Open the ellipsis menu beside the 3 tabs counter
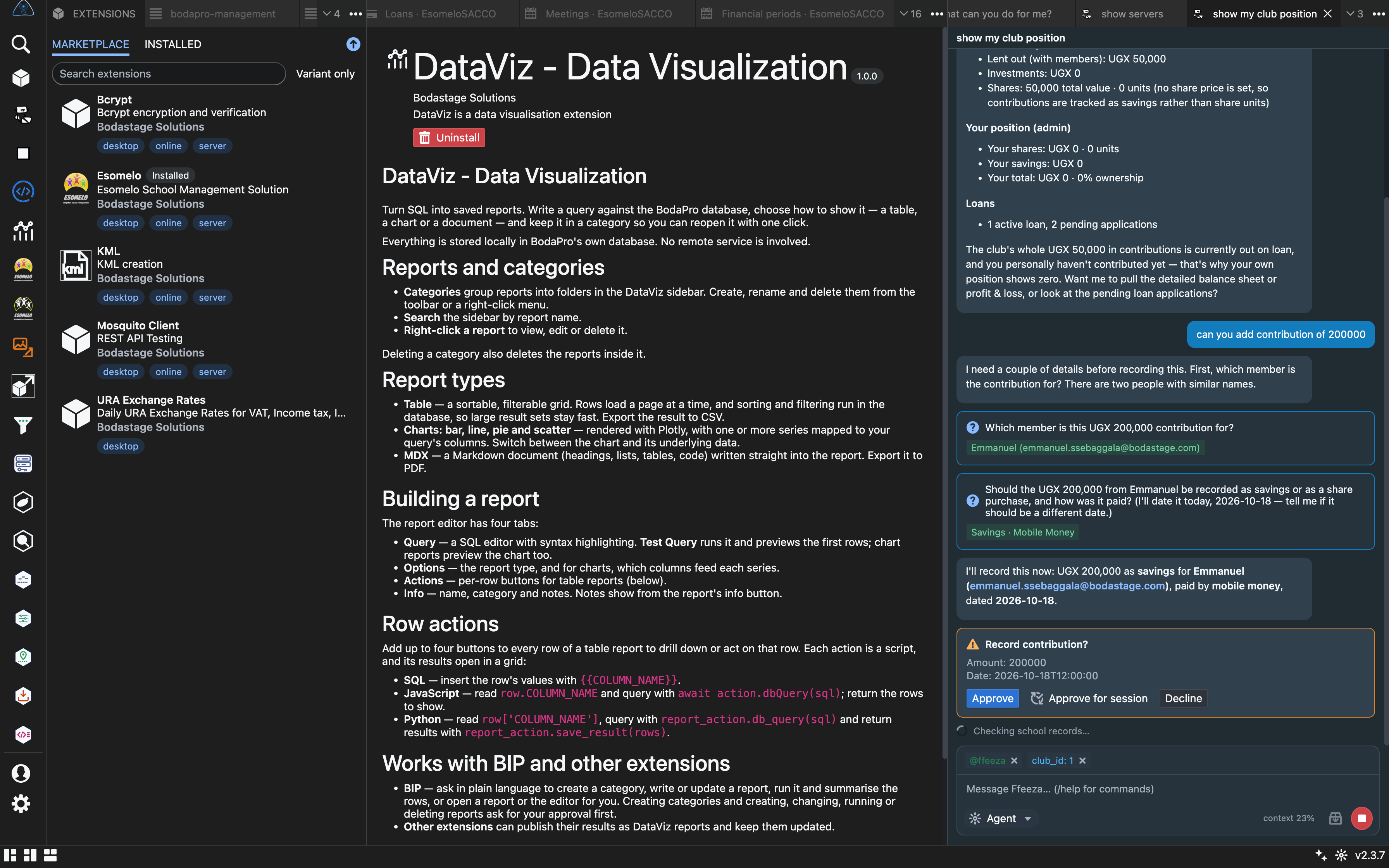This screenshot has width=1389, height=868. [1379, 14]
